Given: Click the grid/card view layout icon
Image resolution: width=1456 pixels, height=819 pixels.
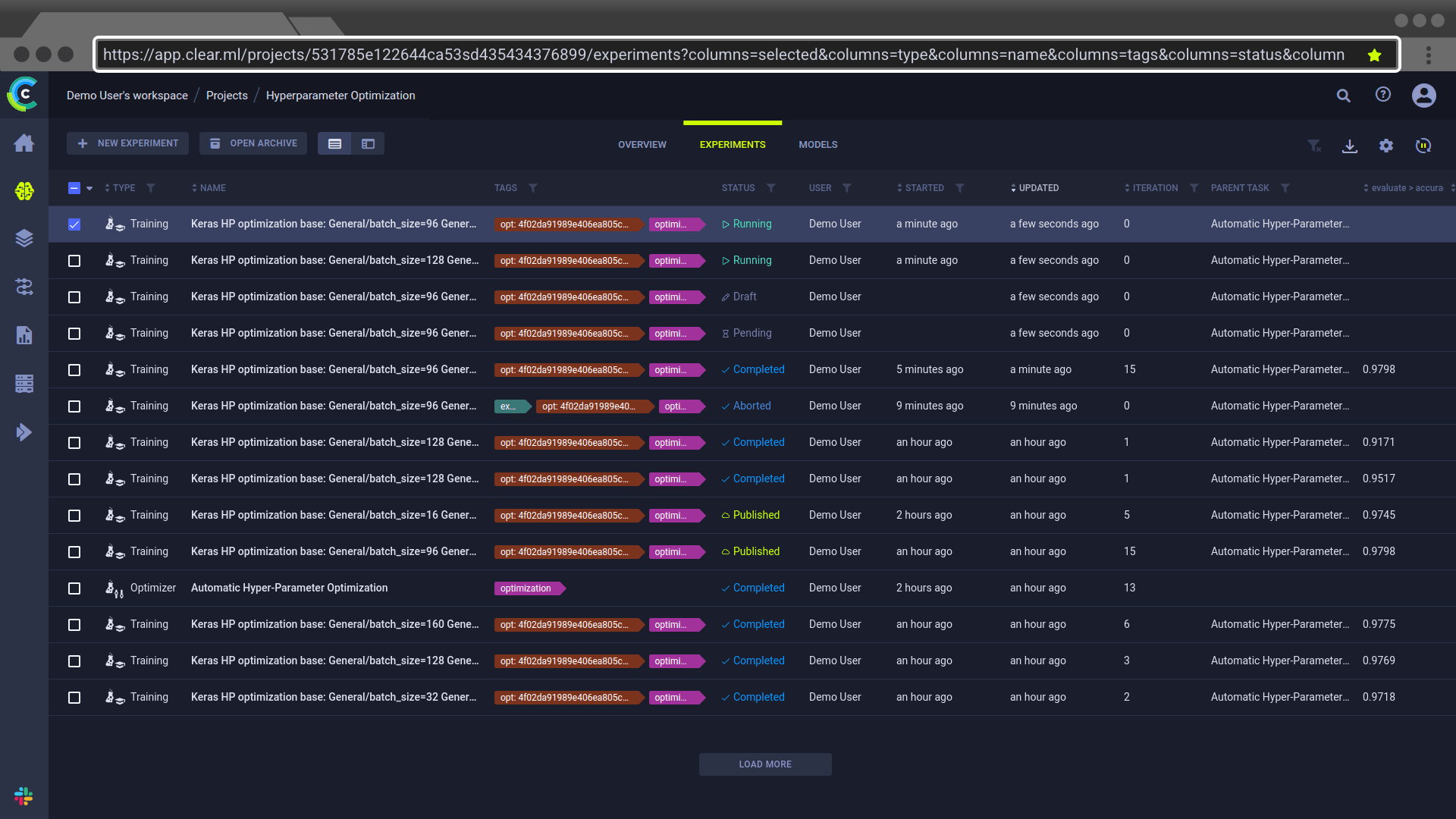Looking at the screenshot, I should click(368, 143).
